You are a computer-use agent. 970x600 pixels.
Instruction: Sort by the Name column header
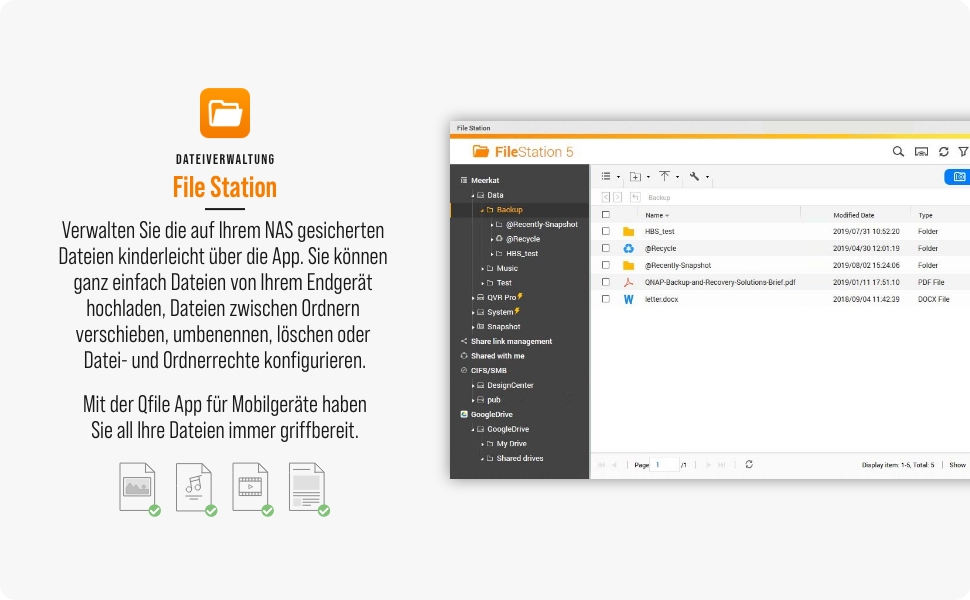point(654,215)
